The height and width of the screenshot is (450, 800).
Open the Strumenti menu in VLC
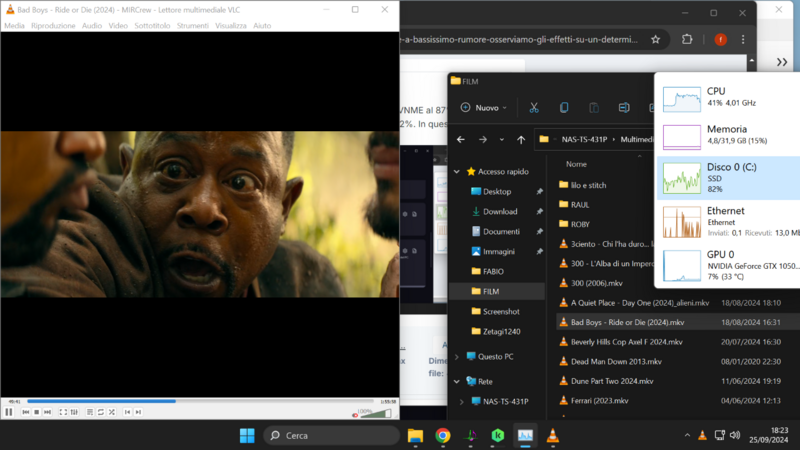192,26
